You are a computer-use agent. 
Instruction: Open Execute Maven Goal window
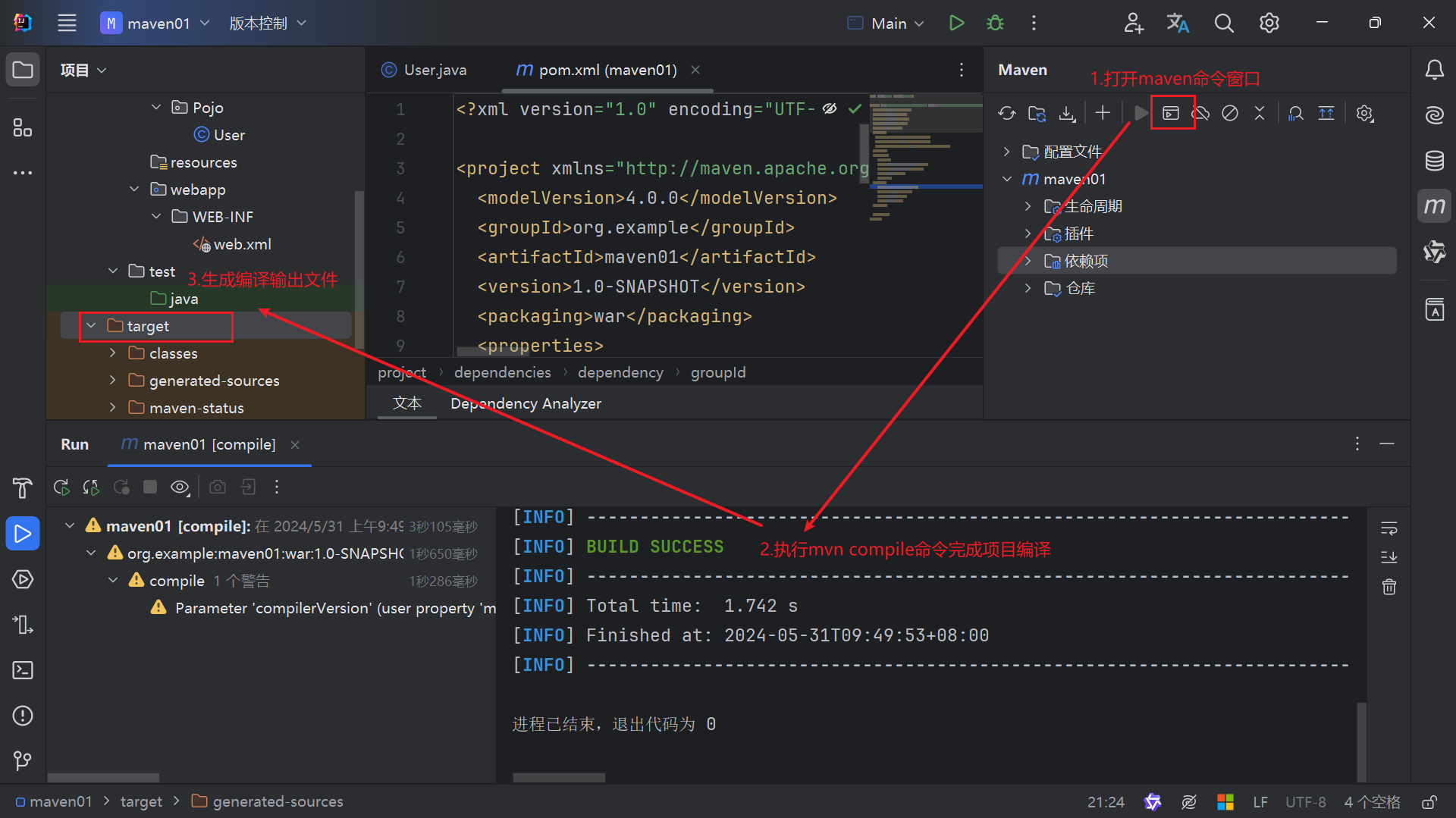click(x=1171, y=113)
